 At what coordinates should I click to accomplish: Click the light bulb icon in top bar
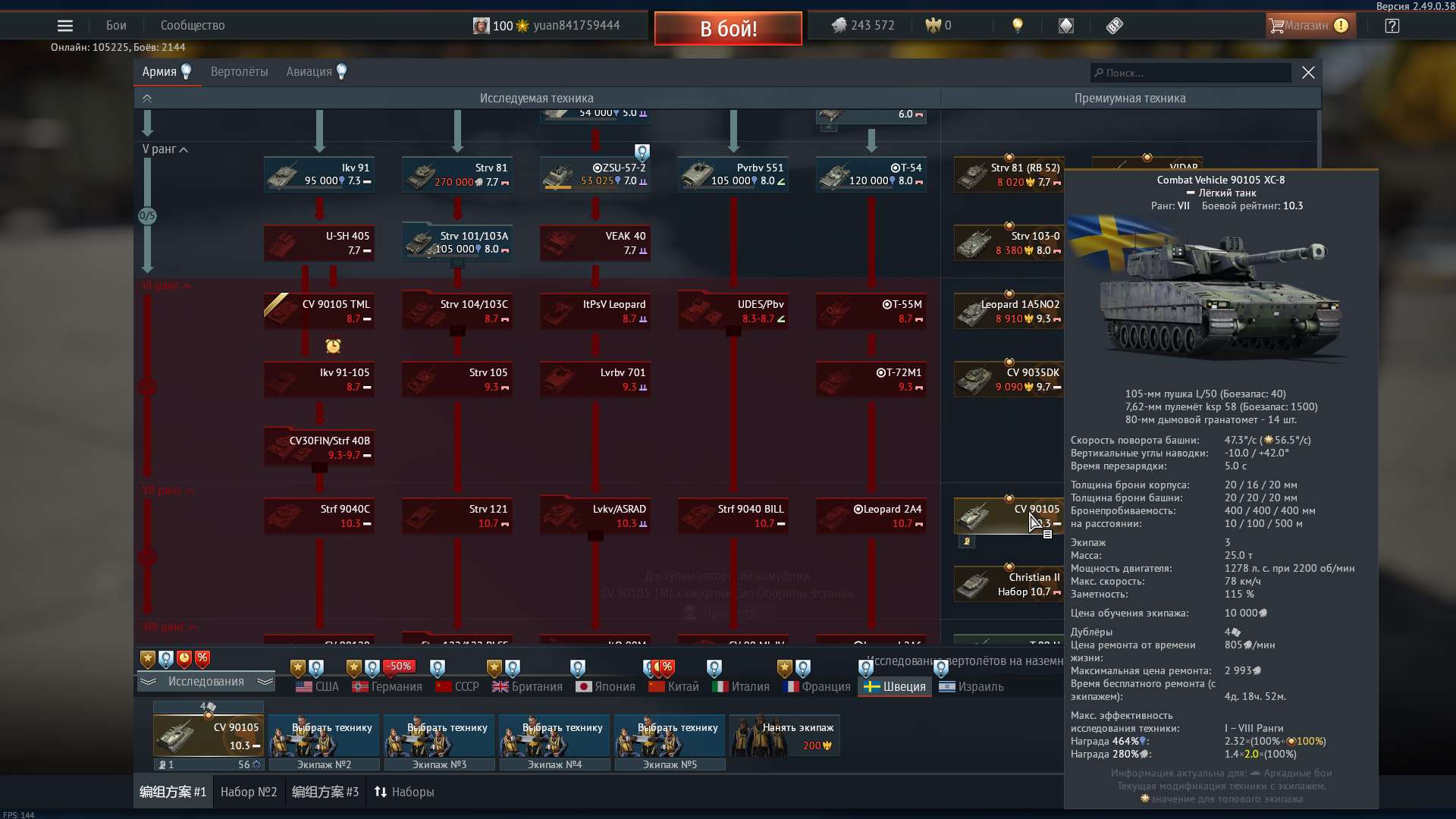1018,26
